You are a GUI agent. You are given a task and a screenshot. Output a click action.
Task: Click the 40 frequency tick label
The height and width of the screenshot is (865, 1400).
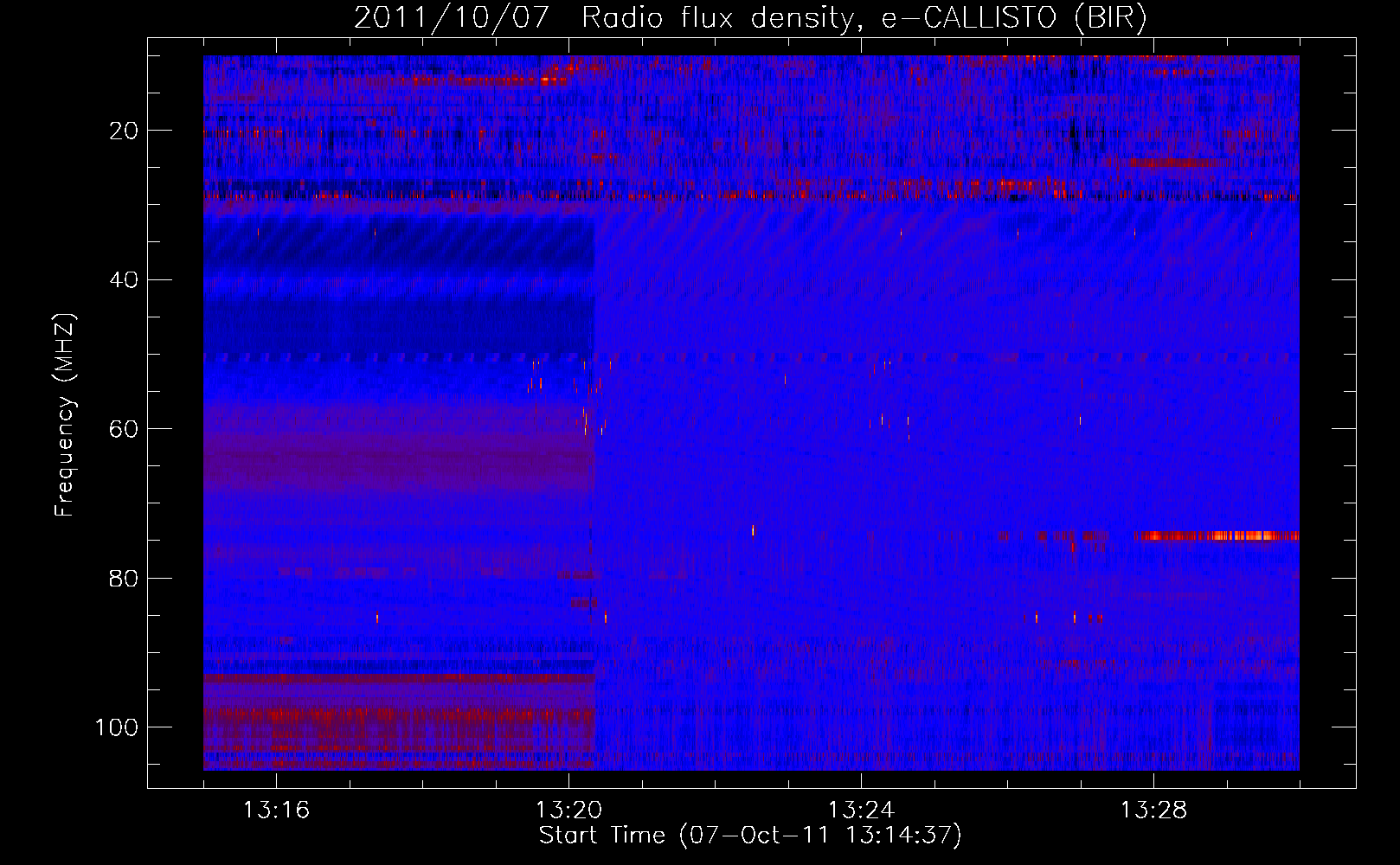[x=124, y=279]
